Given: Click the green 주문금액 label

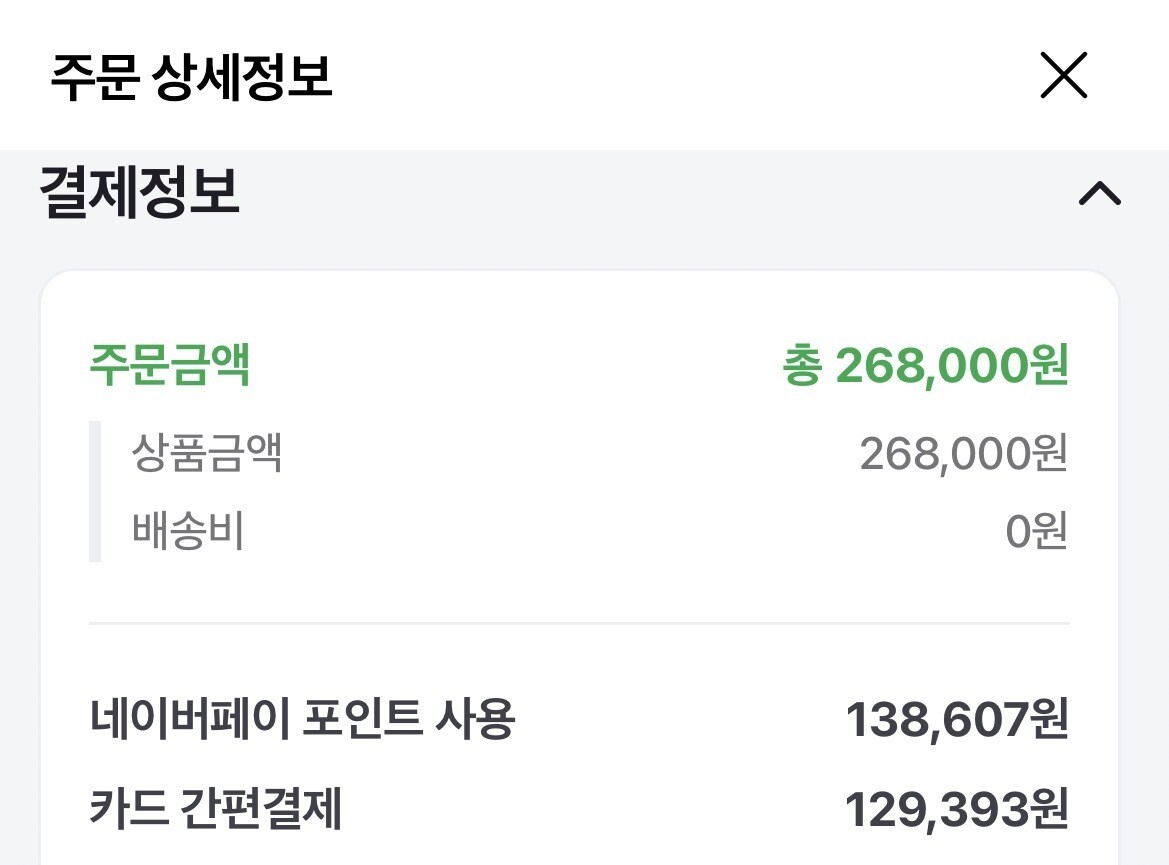Looking at the screenshot, I should pos(170,367).
